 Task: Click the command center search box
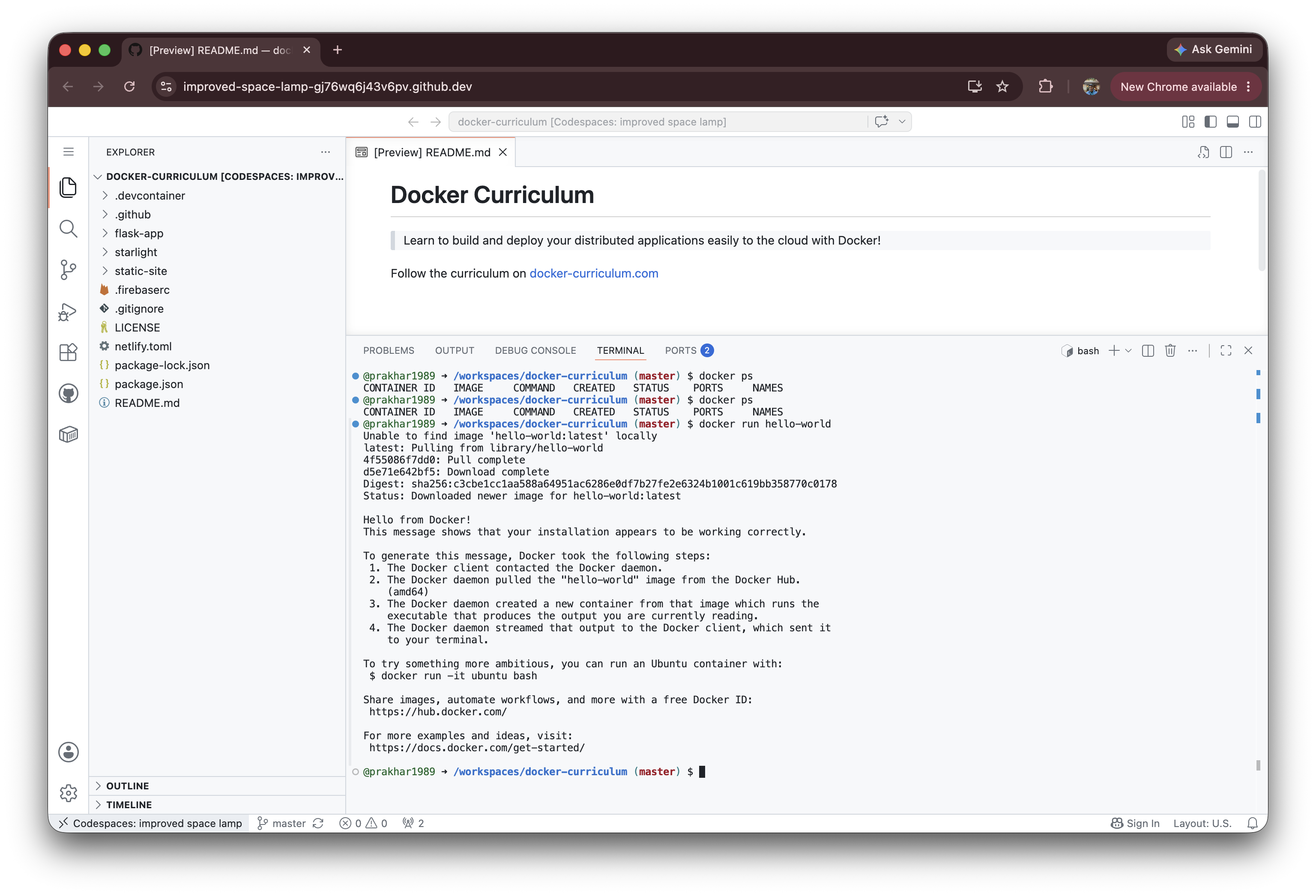pos(658,122)
